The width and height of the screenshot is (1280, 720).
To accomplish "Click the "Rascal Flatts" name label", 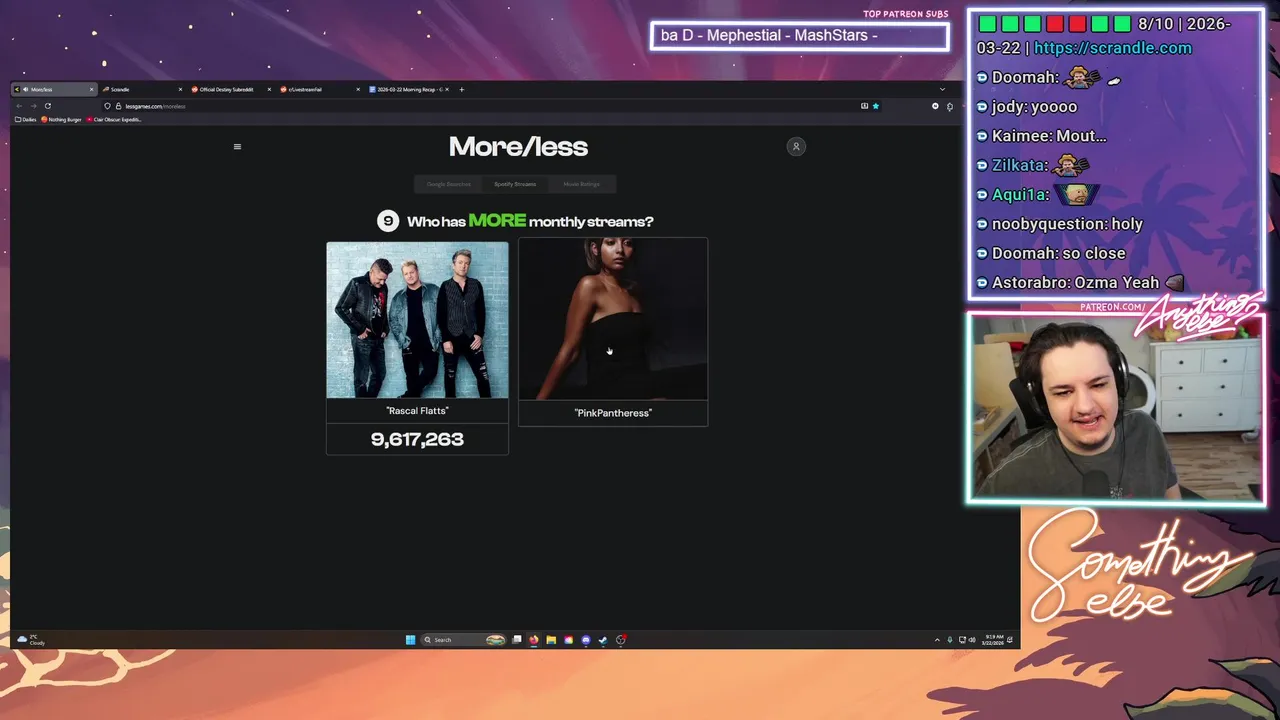I will (417, 411).
